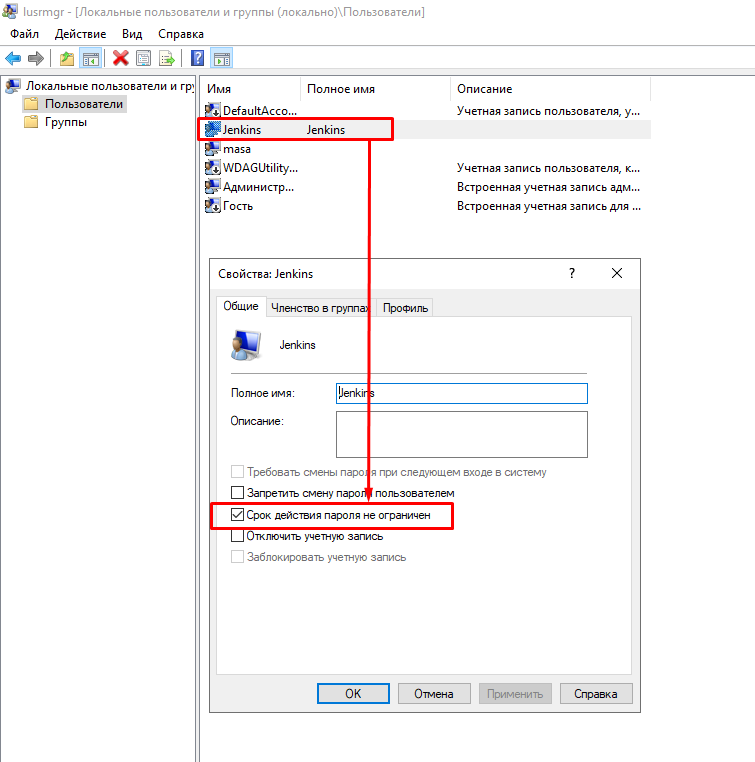Image resolution: width=755 pixels, height=762 pixels.
Task: Click the Up one level folder icon
Action: click(x=67, y=58)
